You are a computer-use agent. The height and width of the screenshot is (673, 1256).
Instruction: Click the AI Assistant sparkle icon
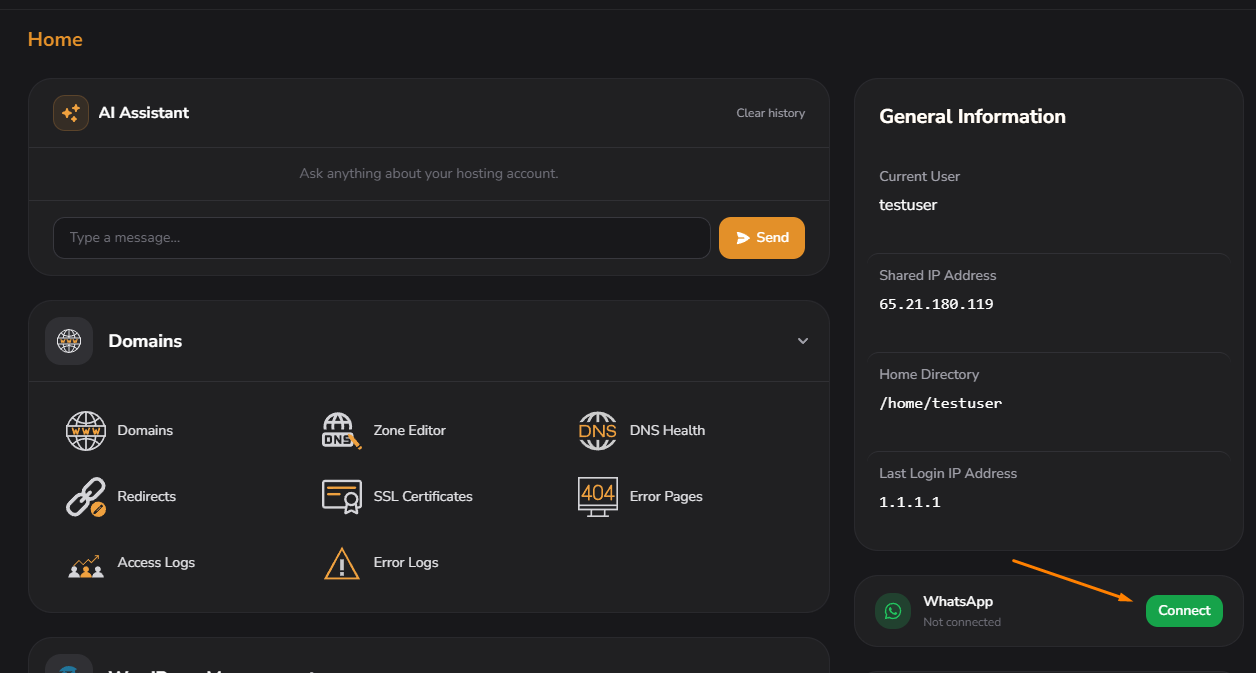pyautogui.click(x=71, y=113)
